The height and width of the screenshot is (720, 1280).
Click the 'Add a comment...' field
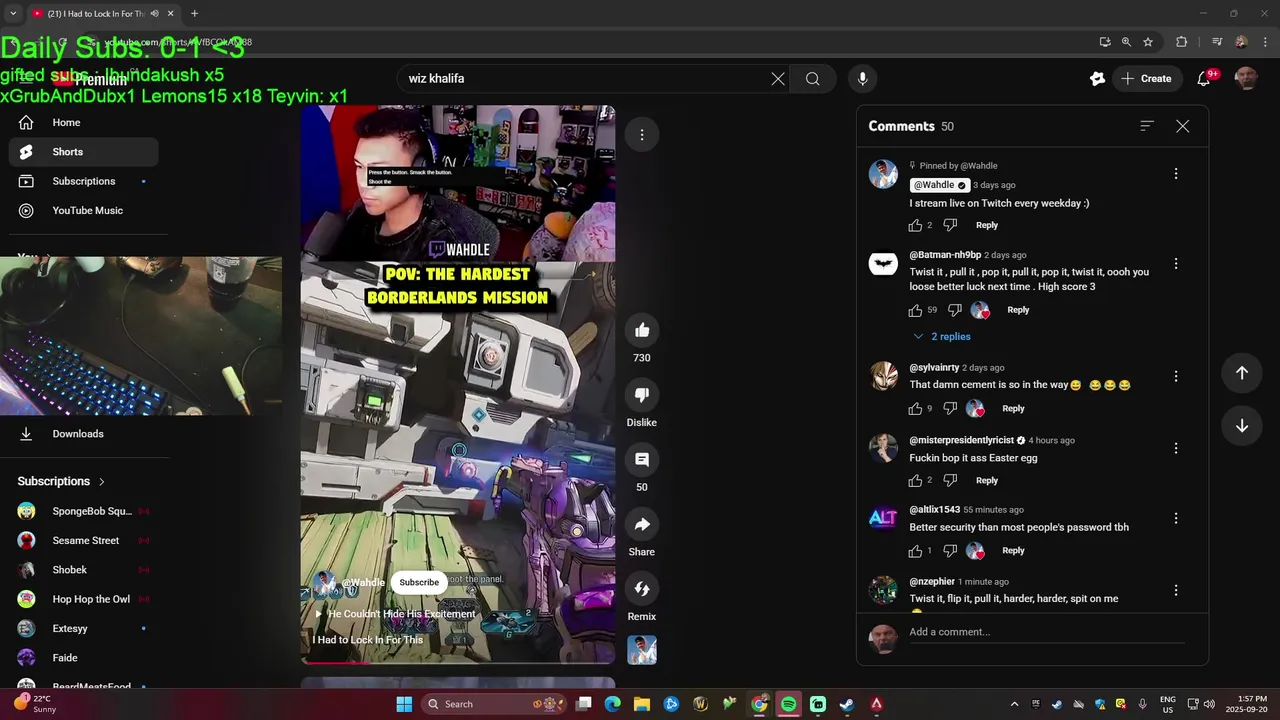pos(1047,632)
